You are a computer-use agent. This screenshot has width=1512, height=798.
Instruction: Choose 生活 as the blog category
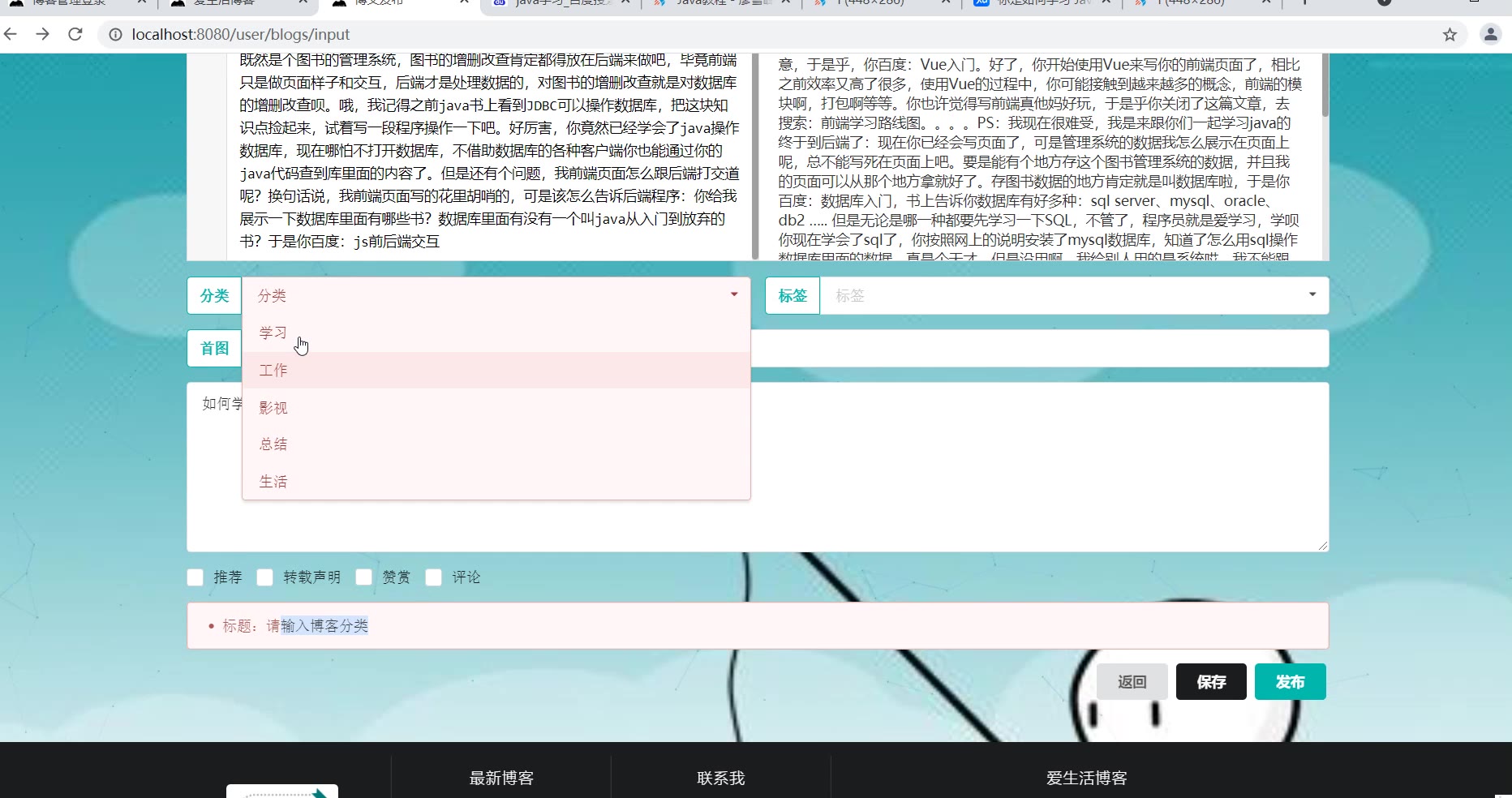(496, 481)
